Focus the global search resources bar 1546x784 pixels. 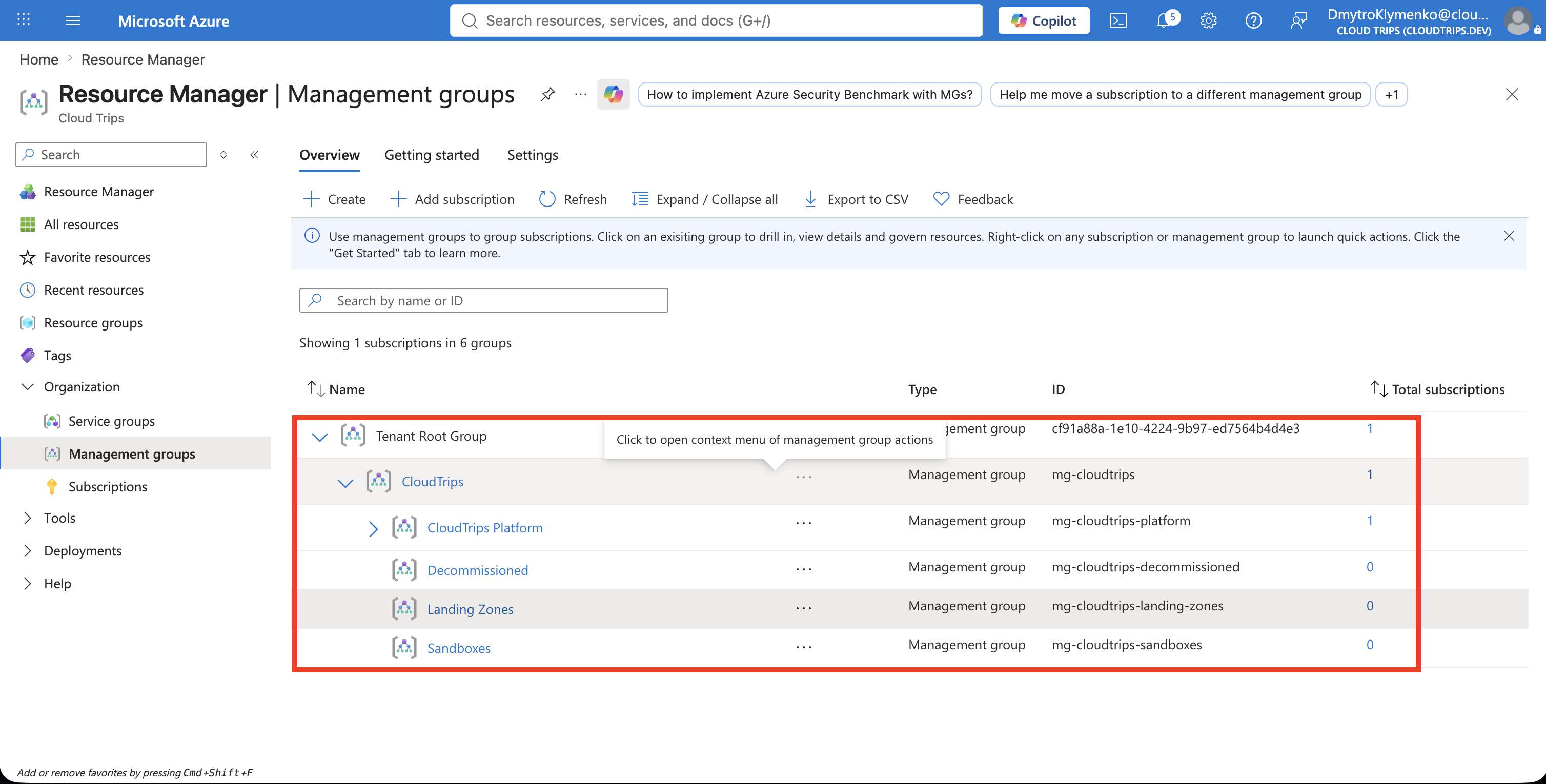coord(717,20)
